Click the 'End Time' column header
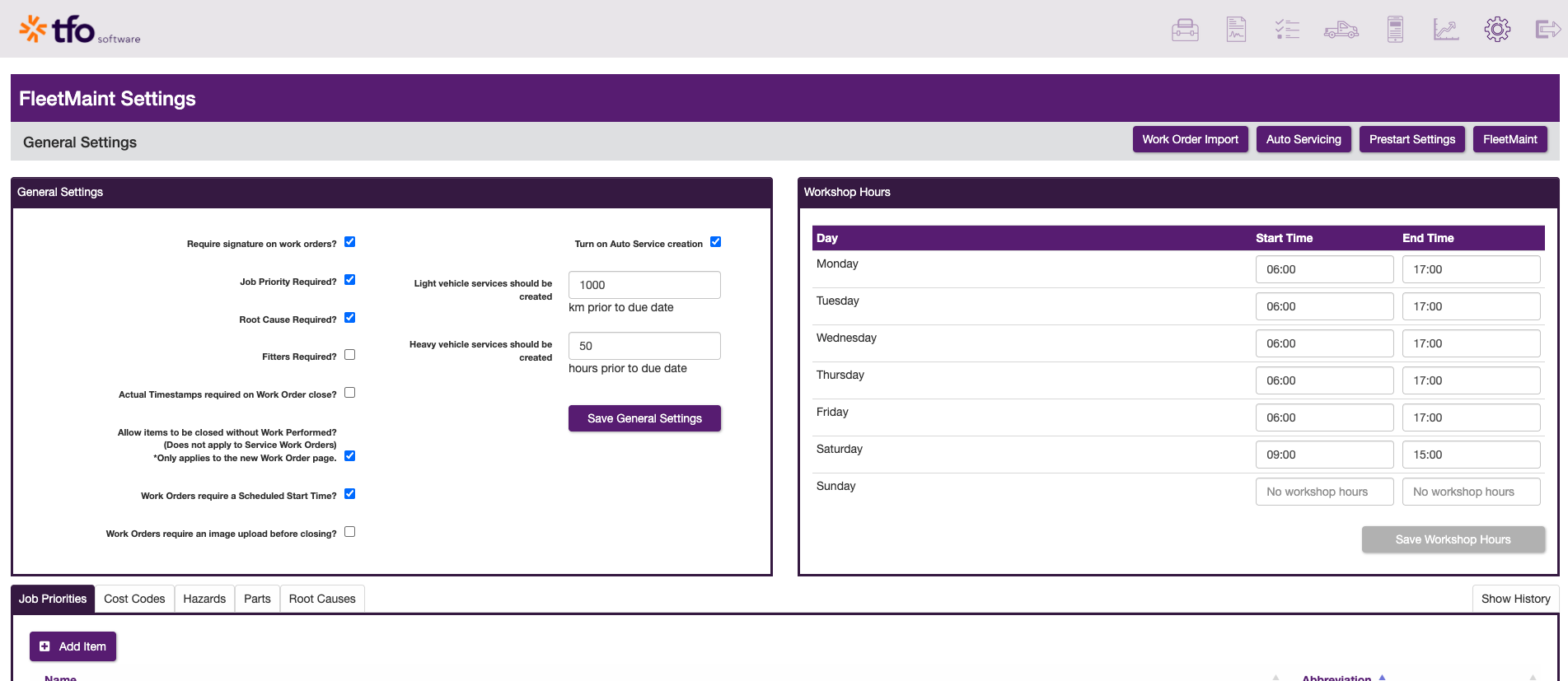Screen dimensions: 1568x681 (1428, 238)
